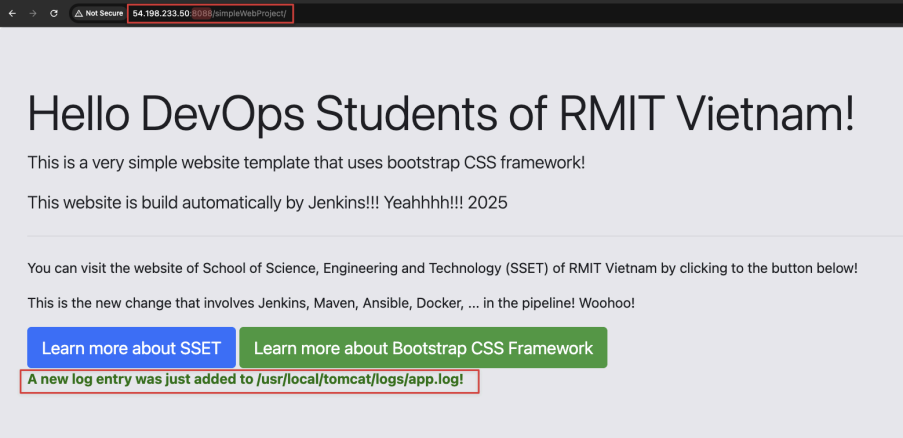
Task: Open Learn more about SSET button
Action: click(131, 348)
